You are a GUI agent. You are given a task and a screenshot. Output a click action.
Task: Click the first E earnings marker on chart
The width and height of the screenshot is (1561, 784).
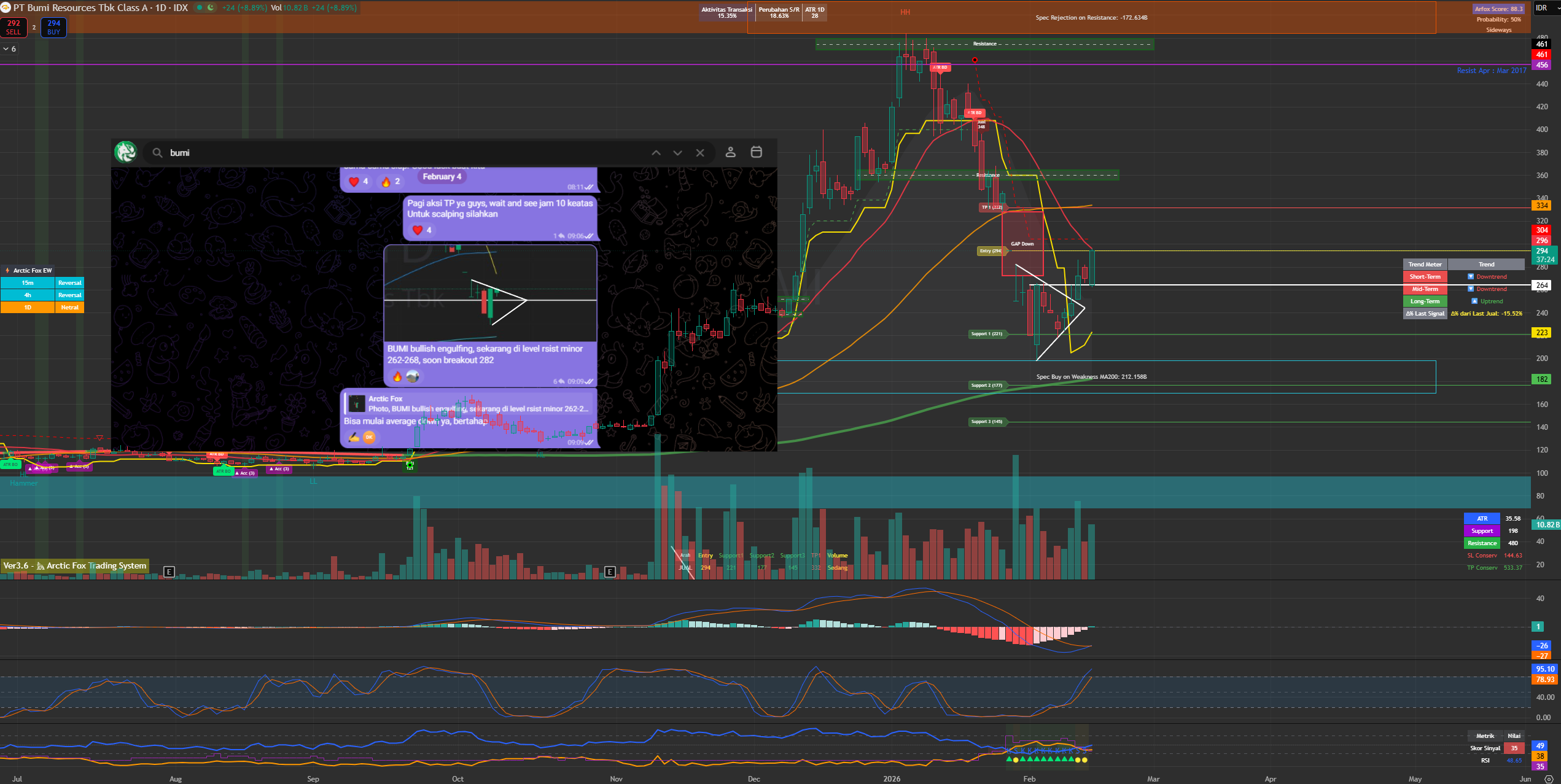click(x=169, y=572)
